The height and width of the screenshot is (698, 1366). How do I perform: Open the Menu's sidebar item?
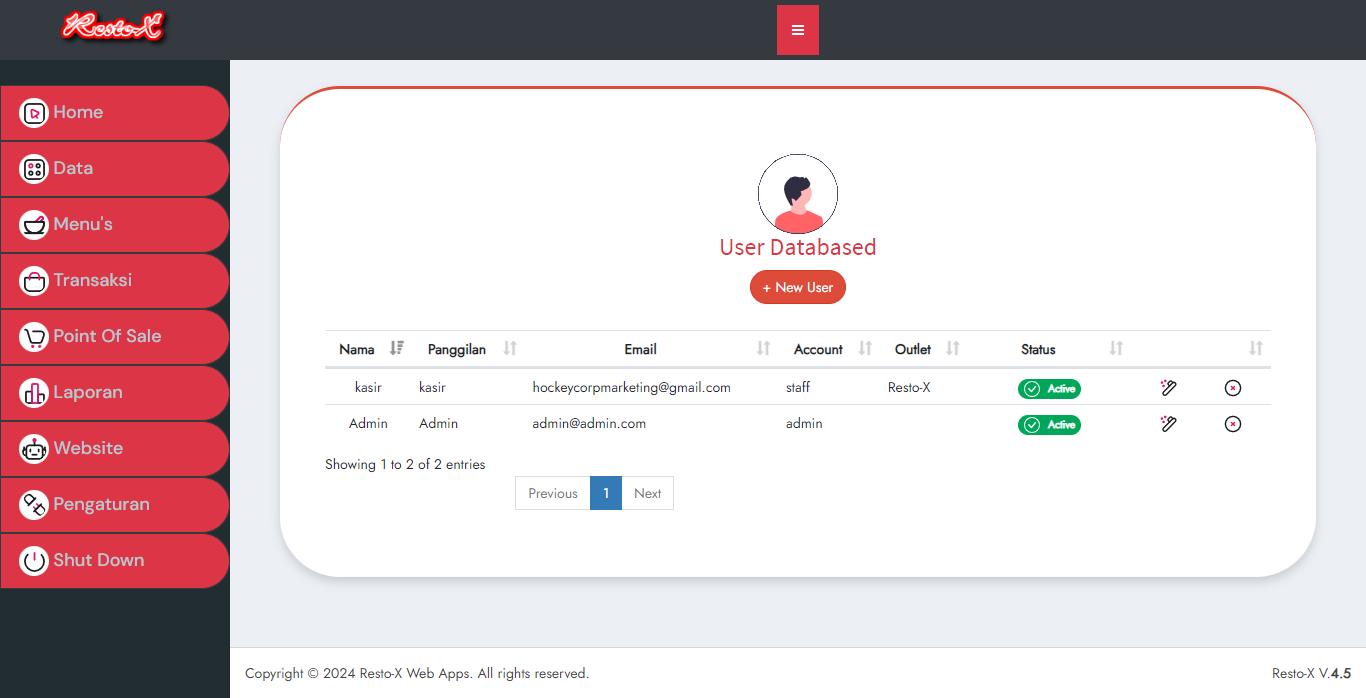point(114,225)
